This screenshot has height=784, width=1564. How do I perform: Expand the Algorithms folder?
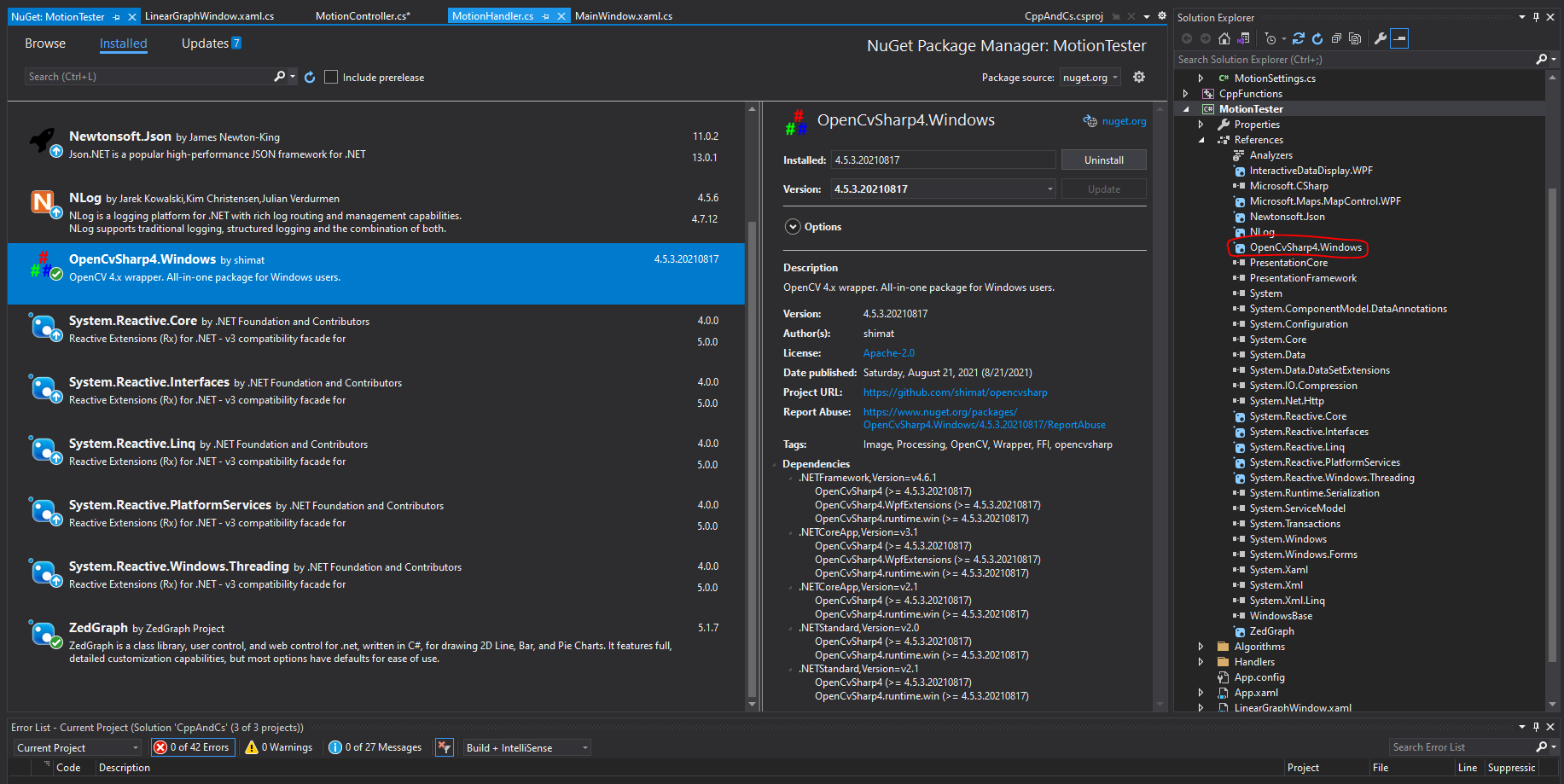(x=1201, y=647)
